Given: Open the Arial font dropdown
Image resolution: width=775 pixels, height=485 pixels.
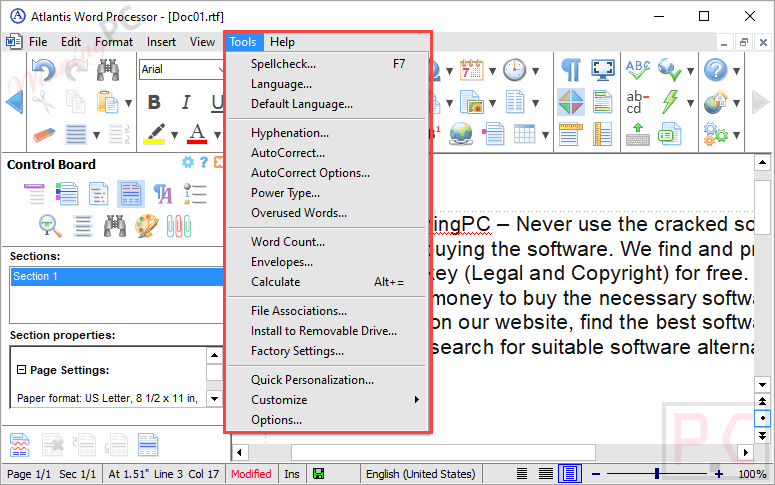Looking at the screenshot, I should [x=221, y=70].
